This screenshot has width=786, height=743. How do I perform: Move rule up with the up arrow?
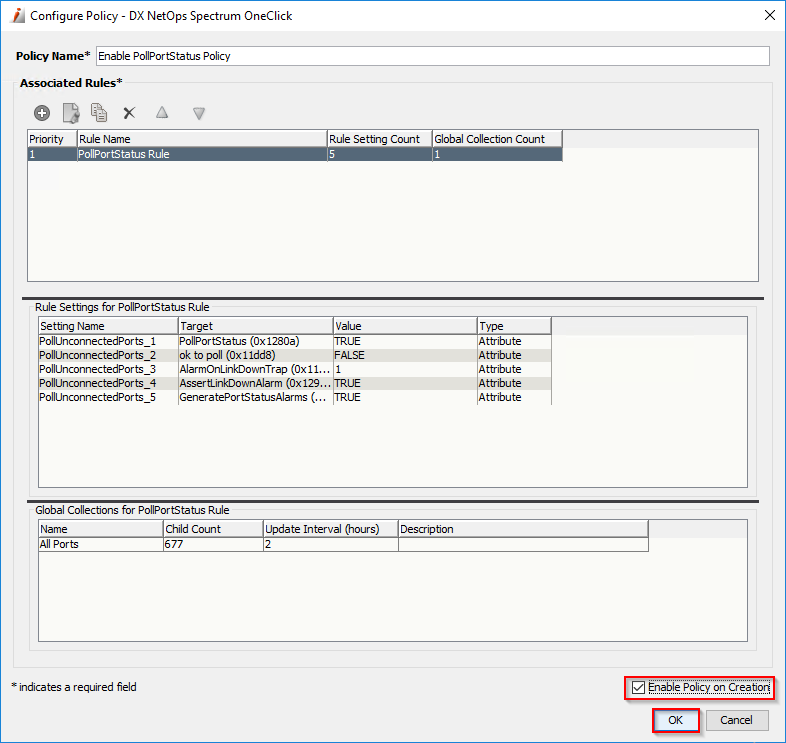(162, 113)
